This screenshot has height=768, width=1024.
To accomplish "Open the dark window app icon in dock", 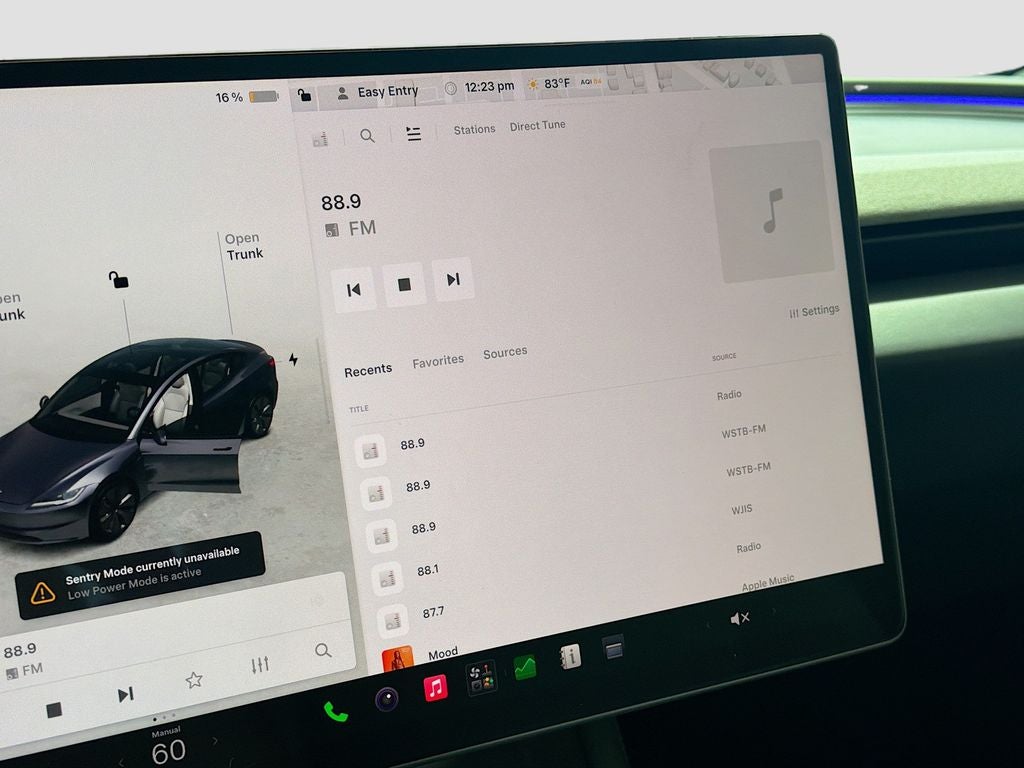I will [613, 648].
